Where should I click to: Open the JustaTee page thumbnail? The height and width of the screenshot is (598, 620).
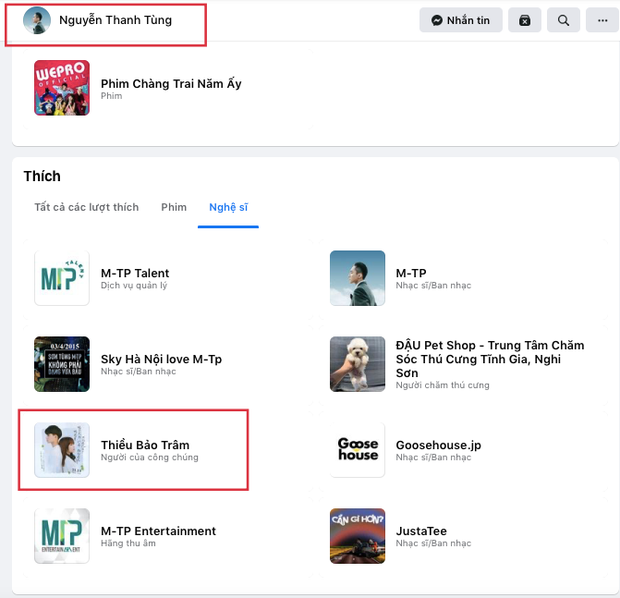[x=357, y=536]
